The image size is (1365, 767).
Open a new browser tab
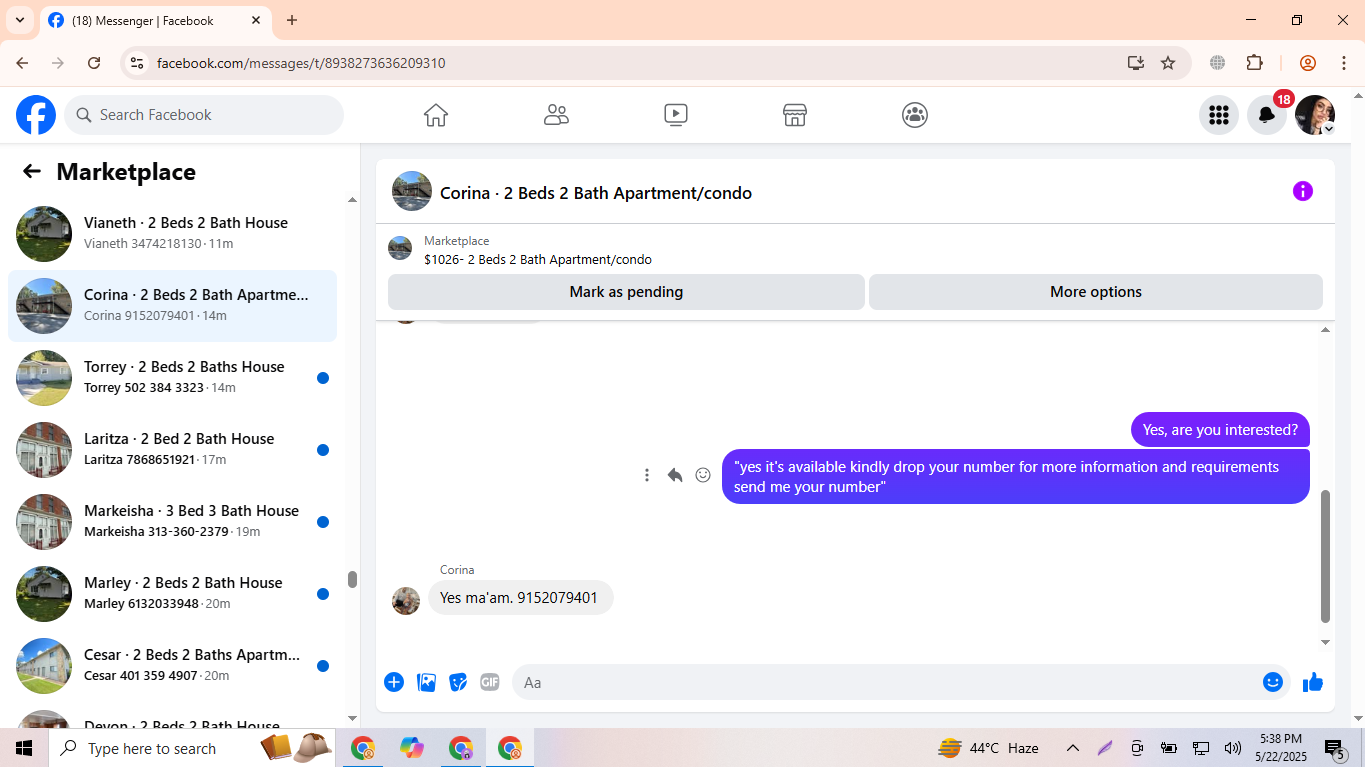(292, 20)
